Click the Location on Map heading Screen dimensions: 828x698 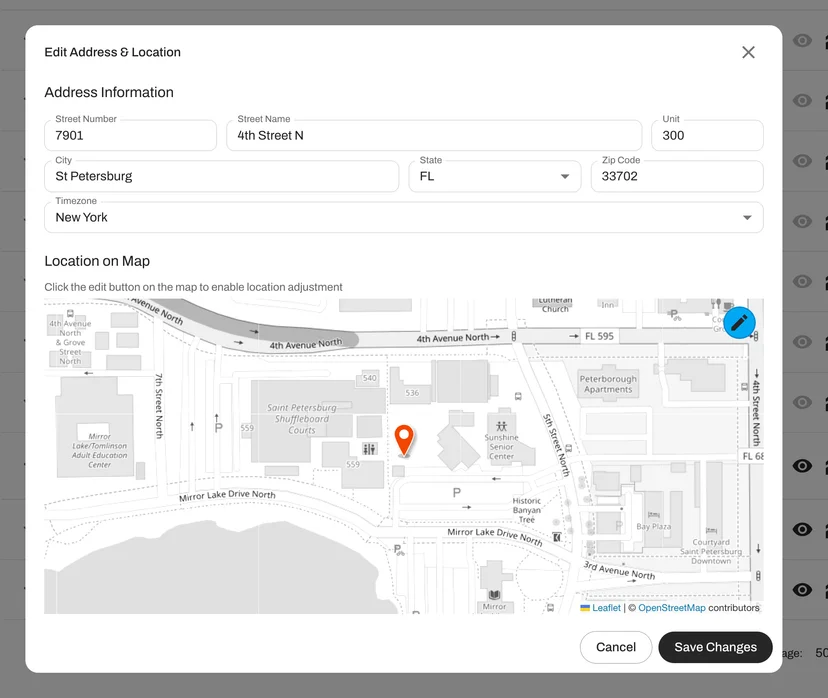pos(97,261)
